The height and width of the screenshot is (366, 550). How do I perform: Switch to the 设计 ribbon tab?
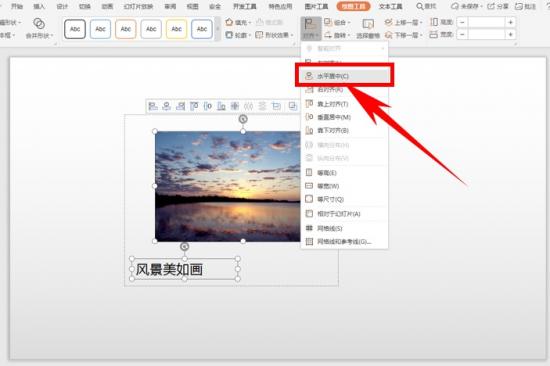coord(62,6)
